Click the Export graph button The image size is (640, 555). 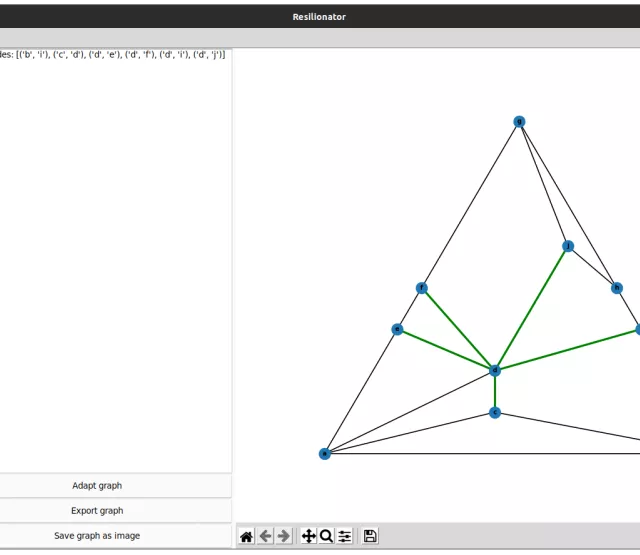(x=97, y=511)
